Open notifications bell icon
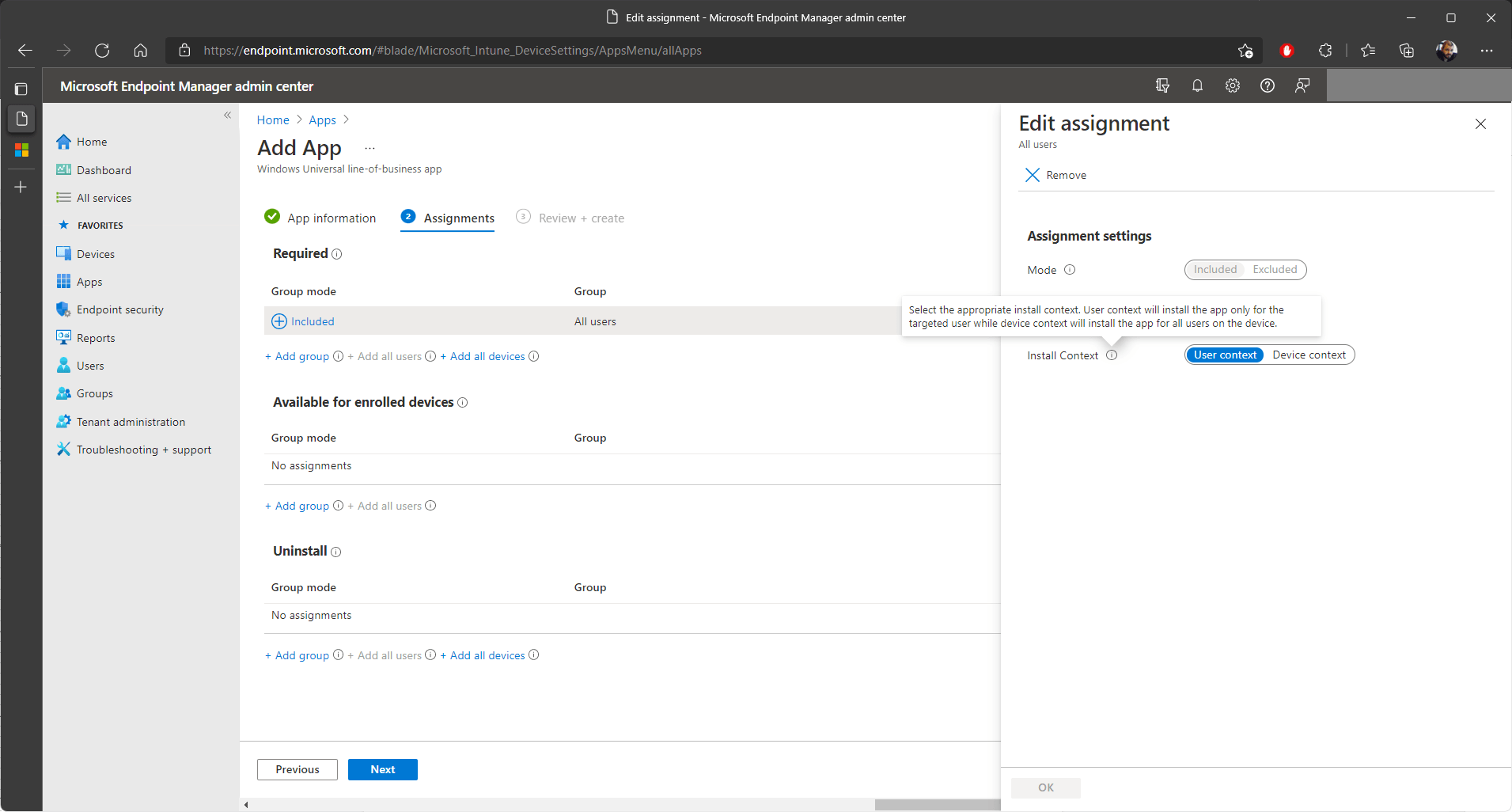 (1197, 85)
